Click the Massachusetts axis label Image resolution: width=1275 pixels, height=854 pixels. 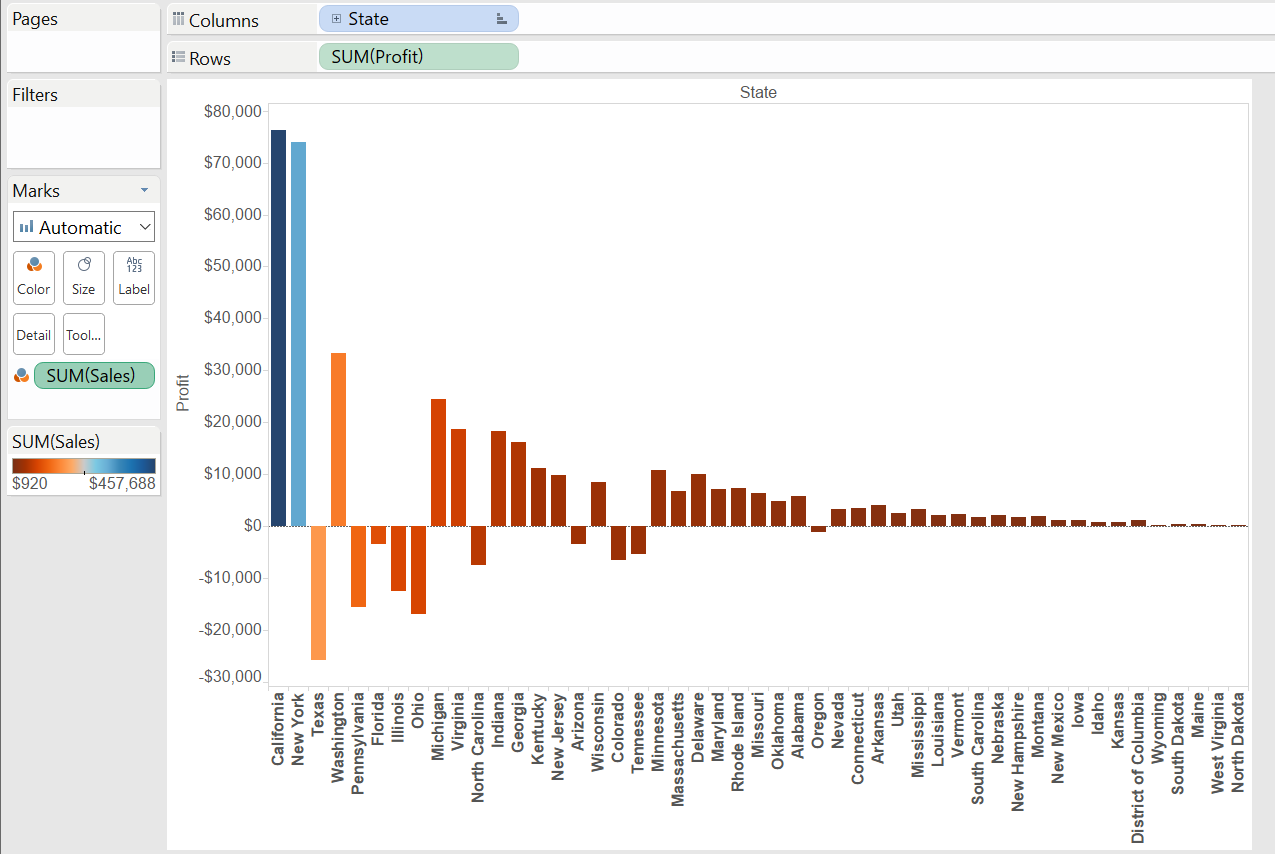pyautogui.click(x=678, y=747)
